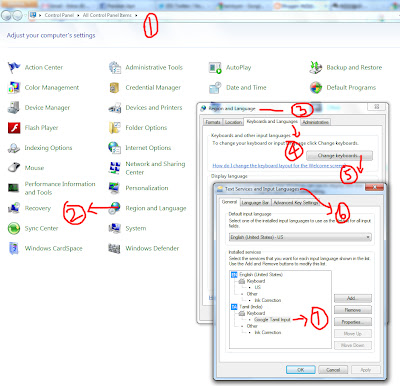Screen dimensions: 400x386
Task: Open the Color Management icon
Action: coord(14,88)
